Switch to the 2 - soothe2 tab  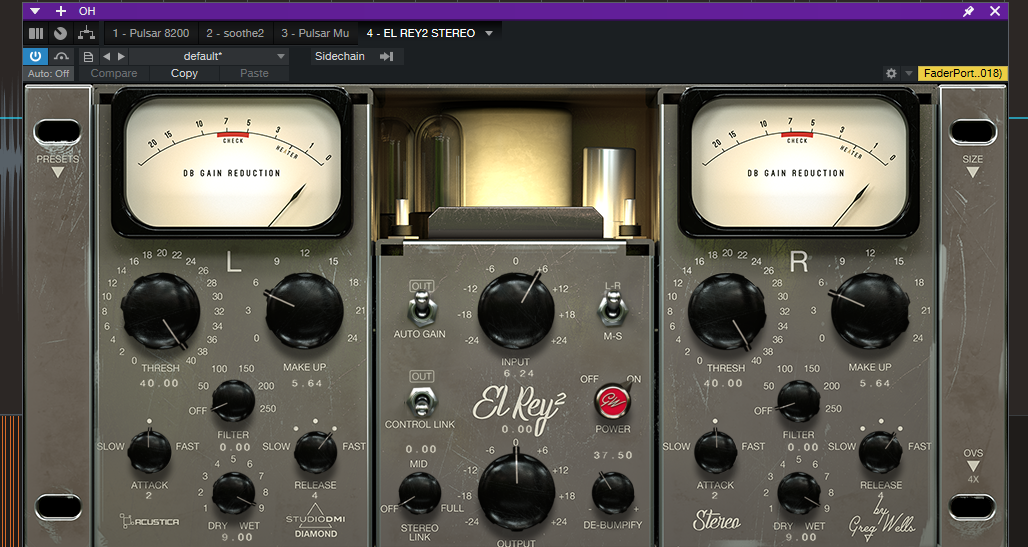[235, 33]
